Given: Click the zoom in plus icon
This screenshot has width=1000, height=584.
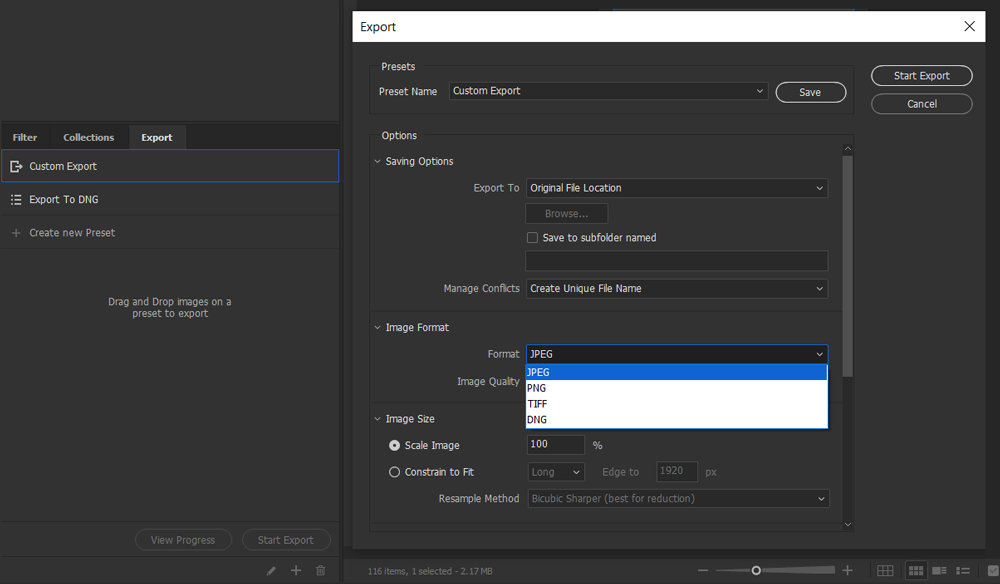Looking at the screenshot, I should (x=848, y=570).
